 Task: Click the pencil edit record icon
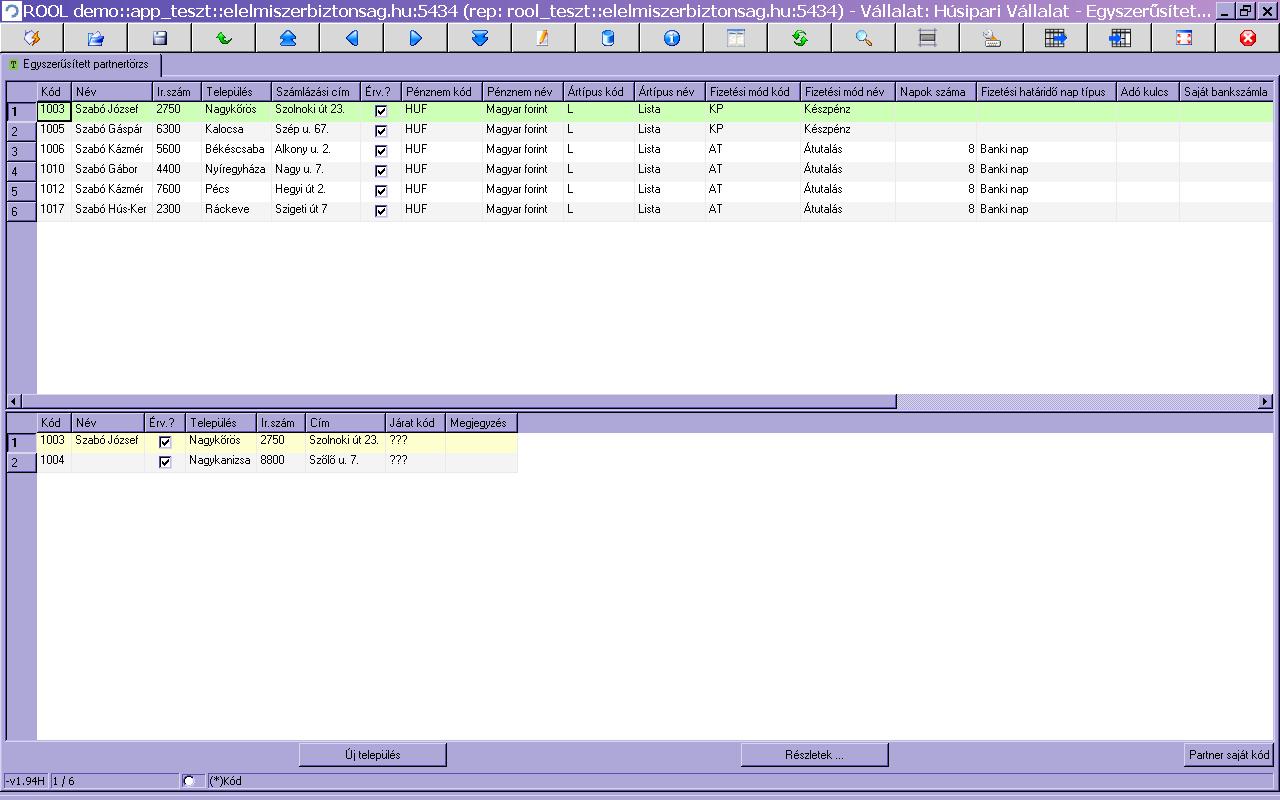coord(544,38)
